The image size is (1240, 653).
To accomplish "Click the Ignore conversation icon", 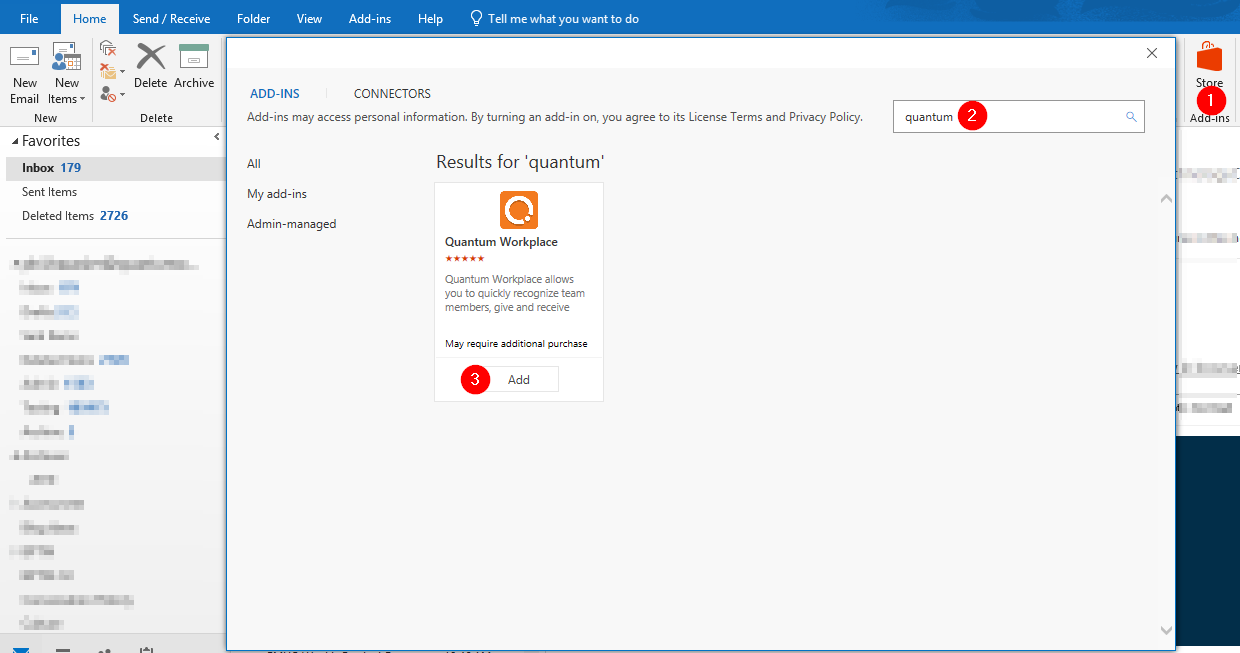I will [x=107, y=47].
